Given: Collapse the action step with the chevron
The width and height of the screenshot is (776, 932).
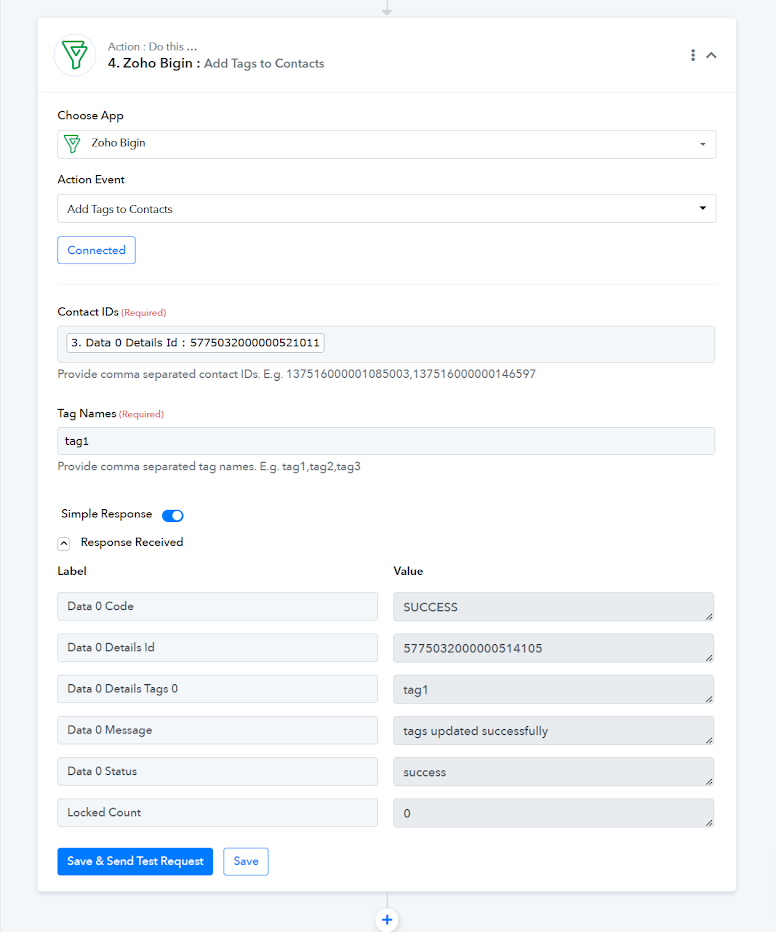Looking at the screenshot, I should [x=711, y=55].
